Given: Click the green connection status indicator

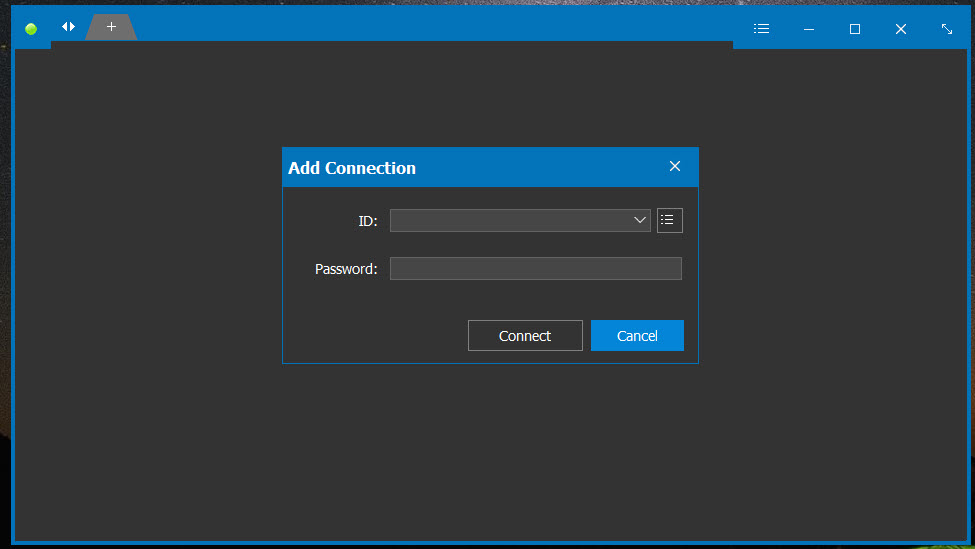Looking at the screenshot, I should tap(31, 29).
